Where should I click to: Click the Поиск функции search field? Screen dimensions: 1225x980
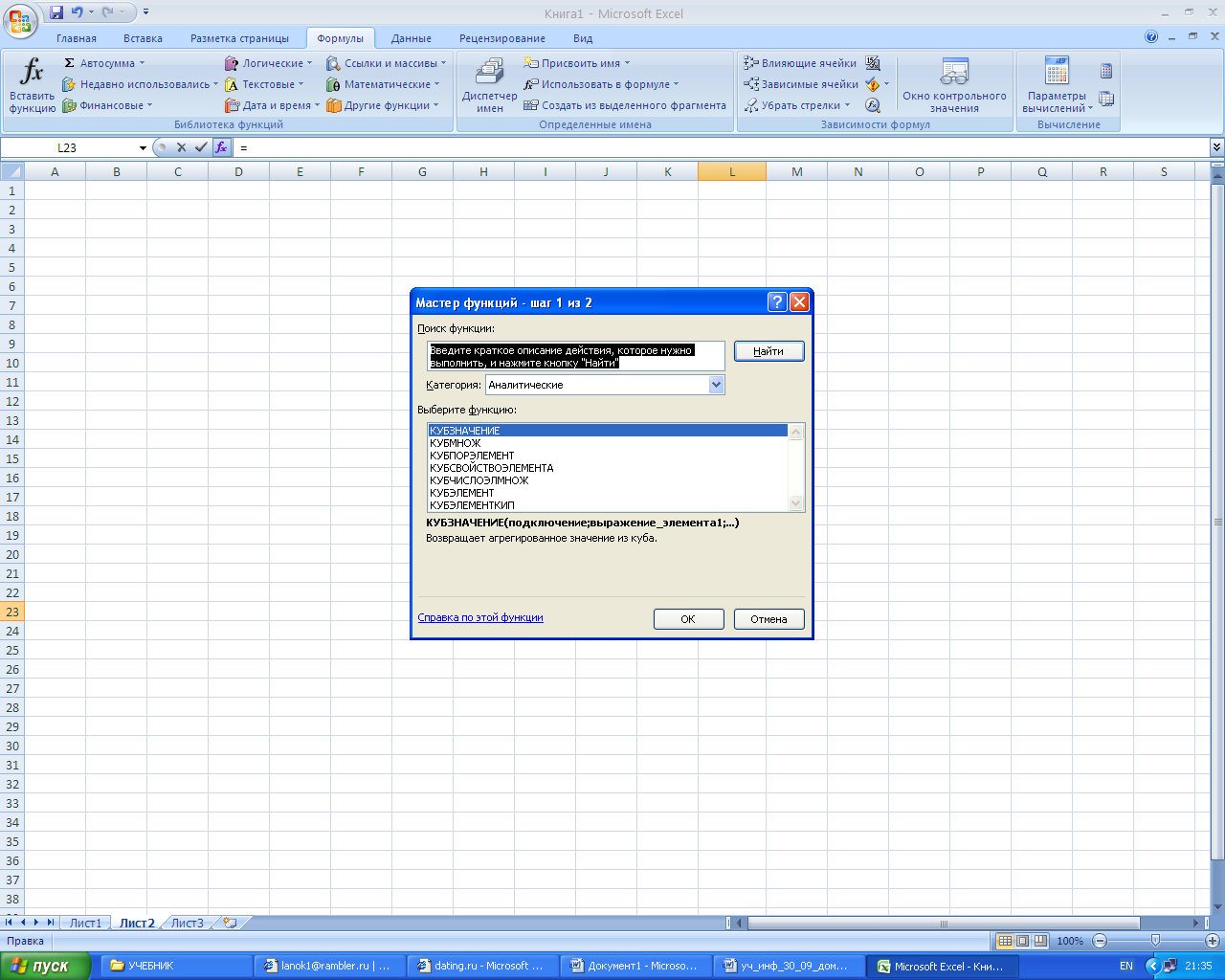[x=575, y=356]
